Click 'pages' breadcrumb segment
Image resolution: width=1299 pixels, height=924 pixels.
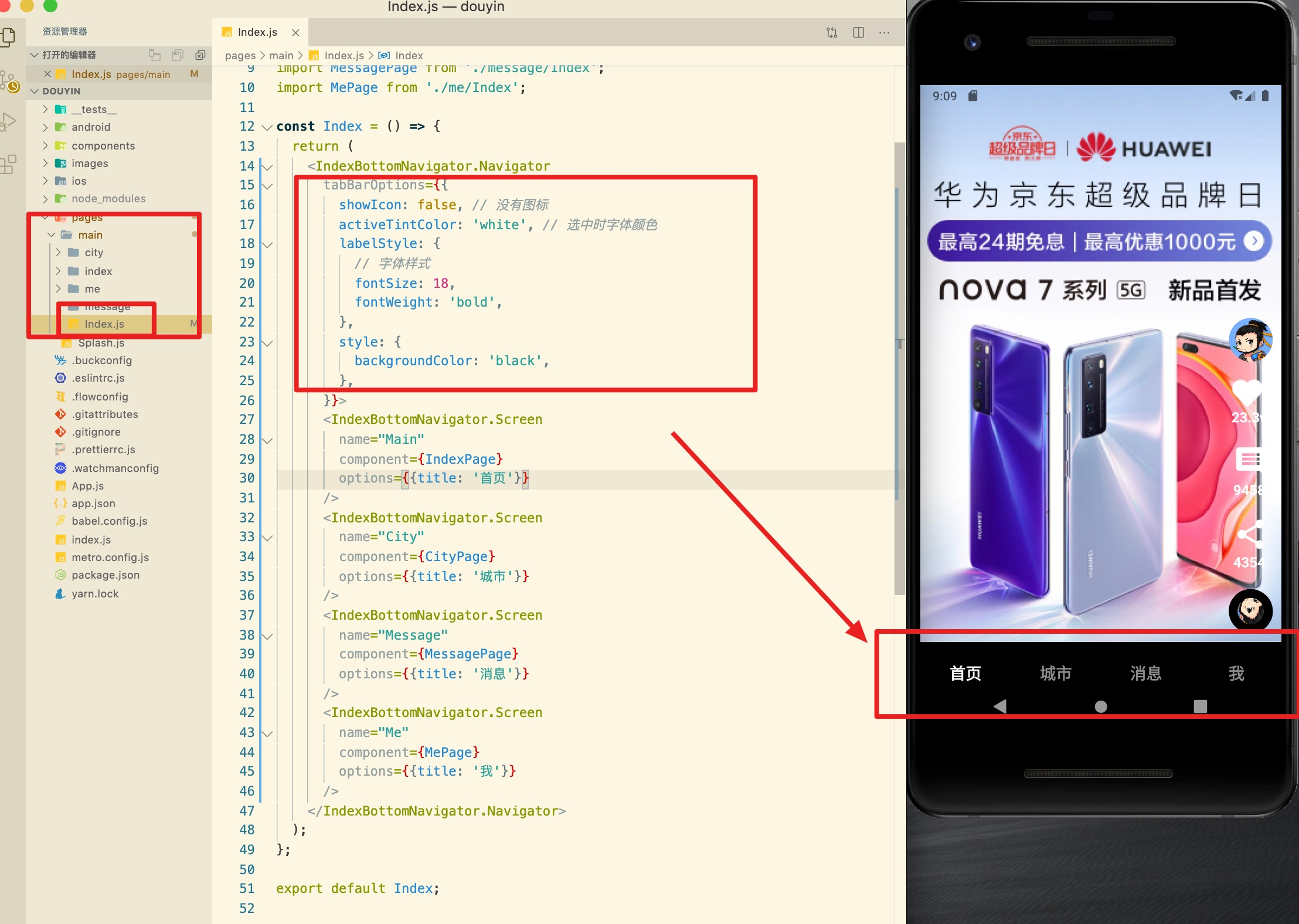click(240, 56)
